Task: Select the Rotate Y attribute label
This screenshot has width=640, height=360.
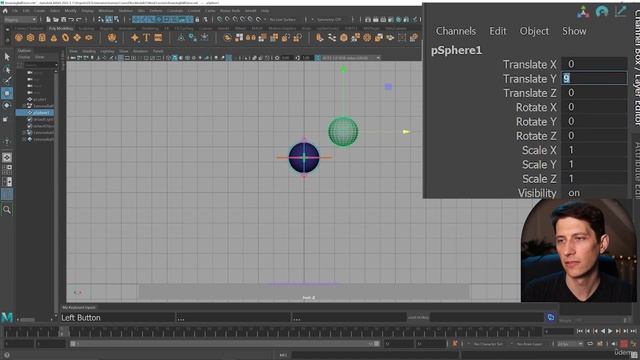Action: coord(536,122)
